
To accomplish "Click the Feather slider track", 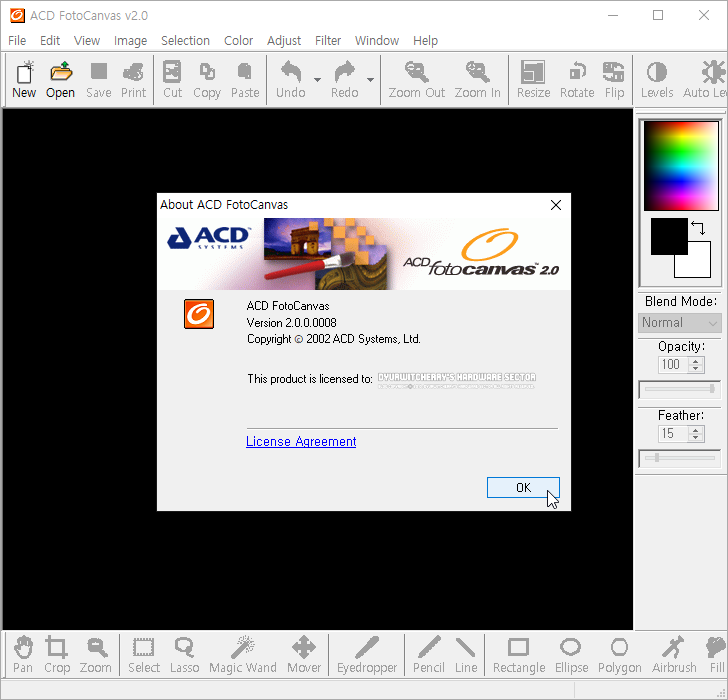I will click(680, 458).
